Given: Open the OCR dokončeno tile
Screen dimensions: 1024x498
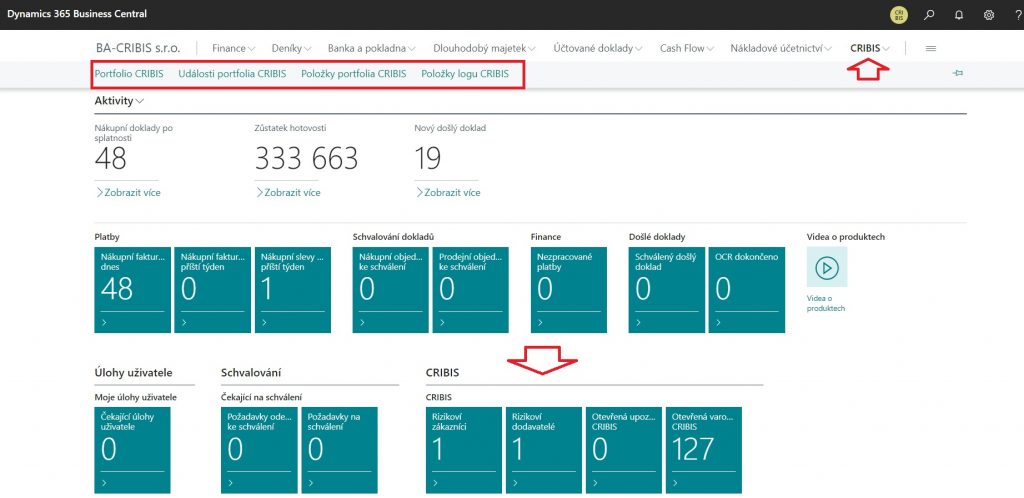Looking at the screenshot, I should (x=747, y=290).
